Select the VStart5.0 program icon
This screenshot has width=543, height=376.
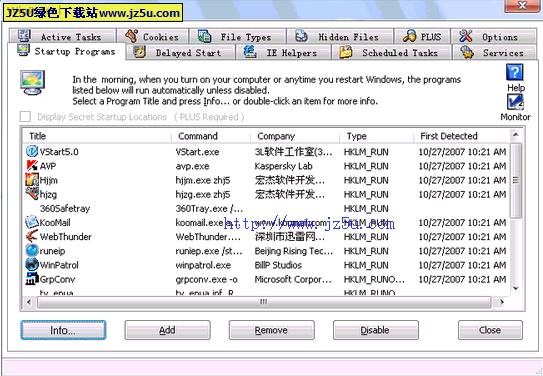(x=32, y=151)
